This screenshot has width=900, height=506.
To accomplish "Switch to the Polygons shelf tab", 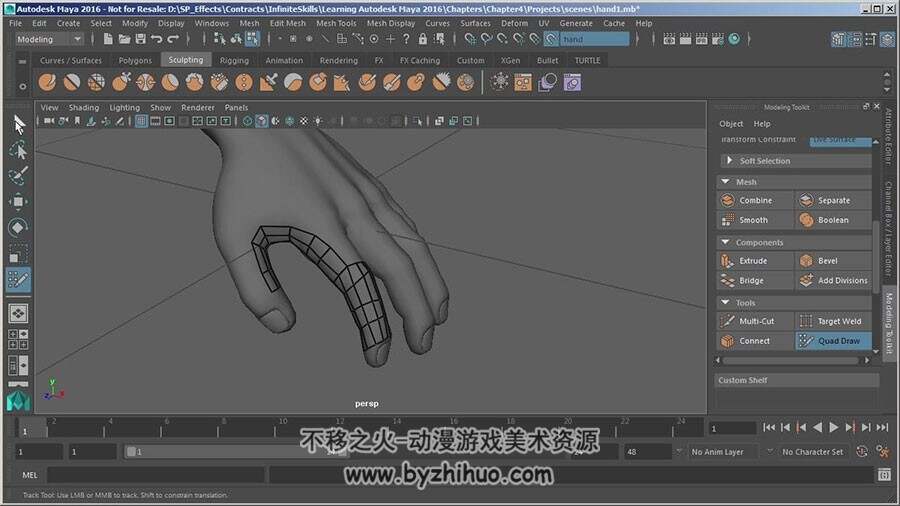I will pyautogui.click(x=135, y=60).
